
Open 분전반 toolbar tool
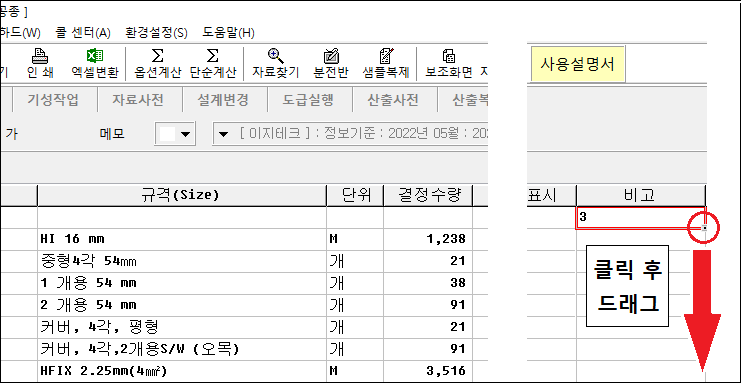[331, 63]
